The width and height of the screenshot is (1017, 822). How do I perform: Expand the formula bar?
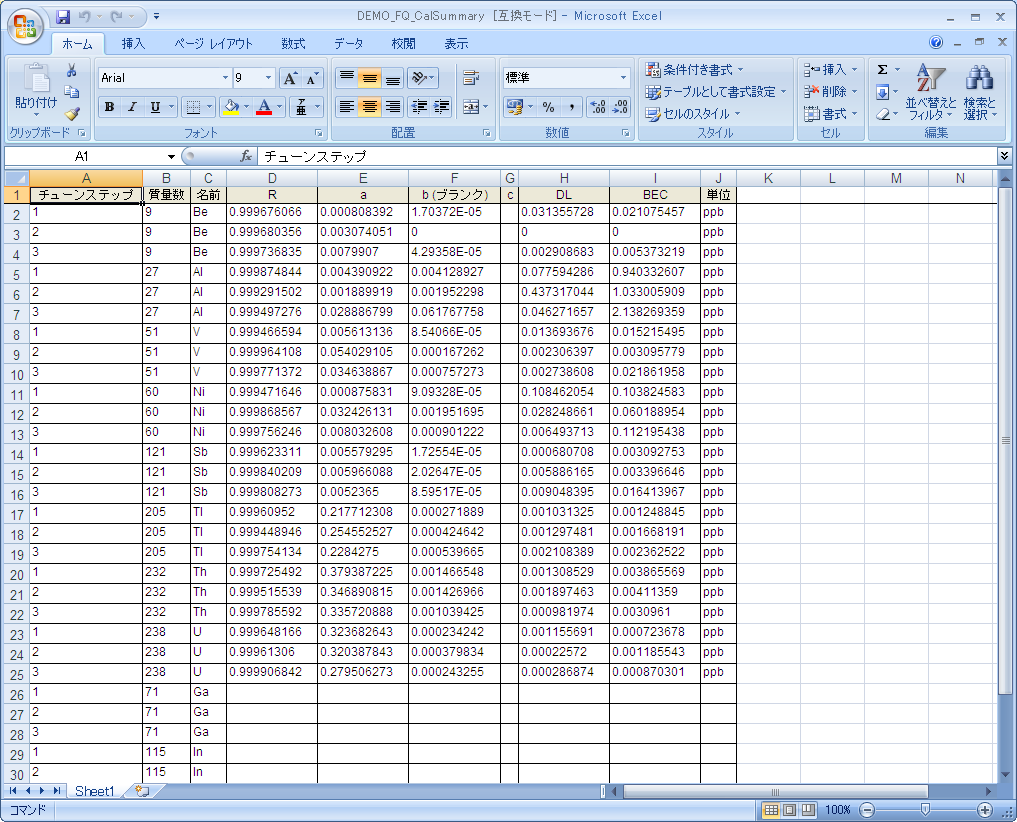(x=1004, y=156)
